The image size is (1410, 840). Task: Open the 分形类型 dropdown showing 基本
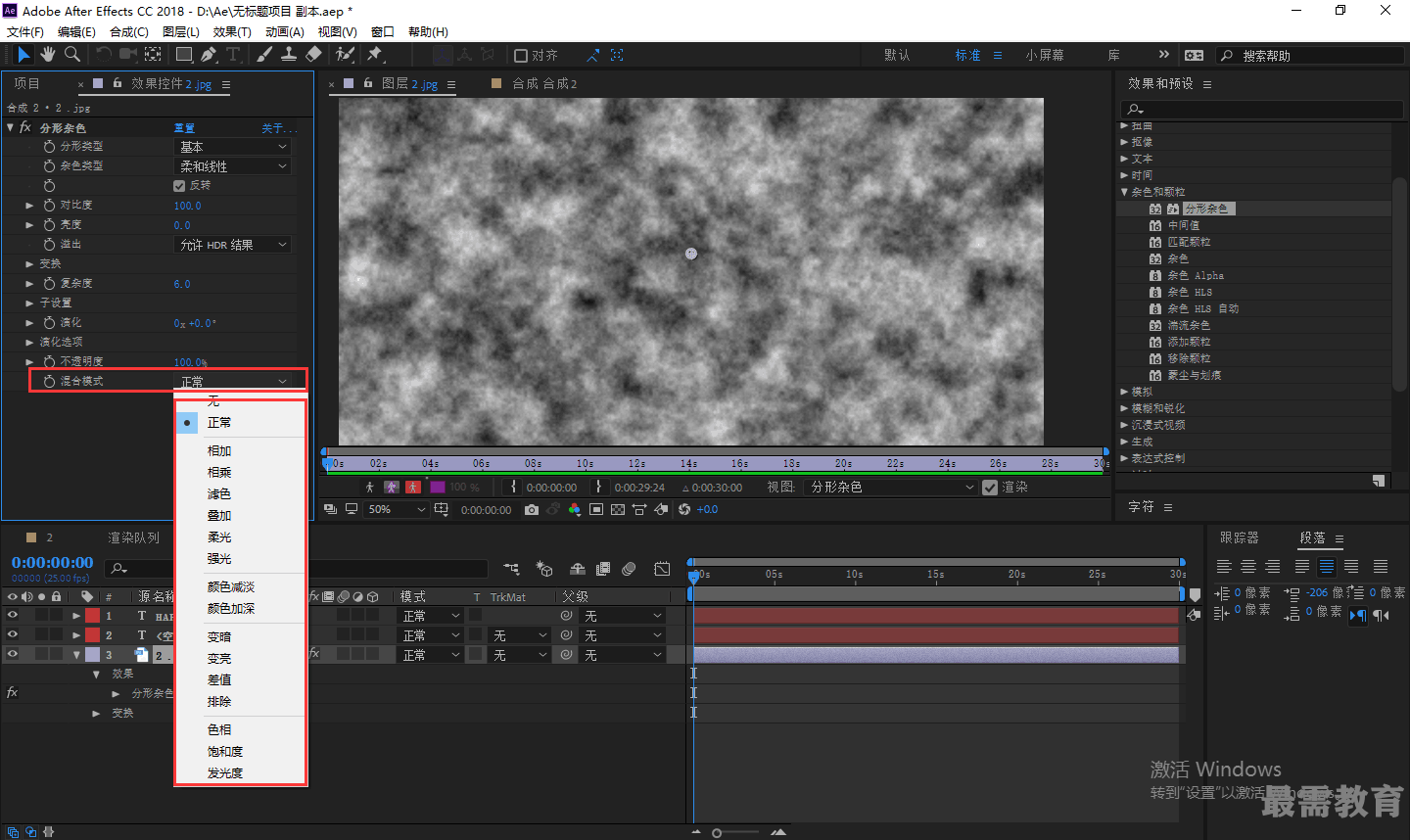[233, 146]
